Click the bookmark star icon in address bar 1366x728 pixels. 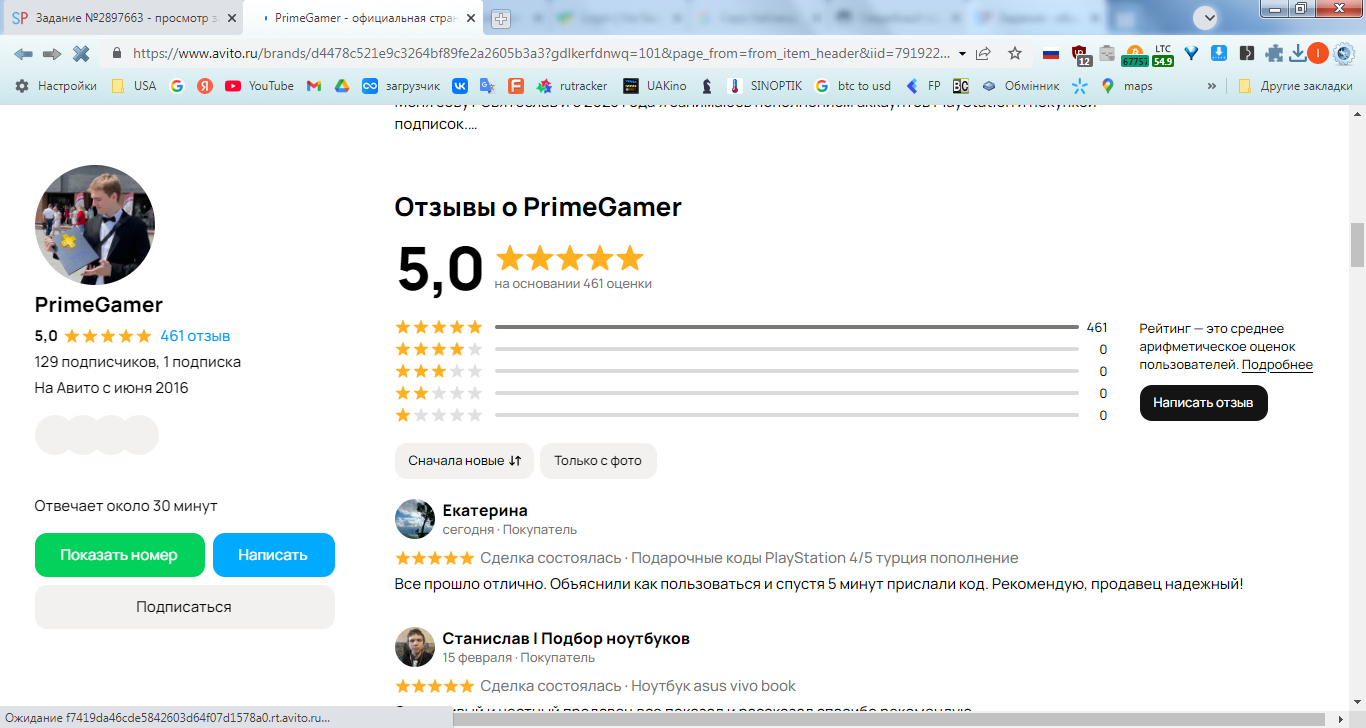coord(1015,54)
